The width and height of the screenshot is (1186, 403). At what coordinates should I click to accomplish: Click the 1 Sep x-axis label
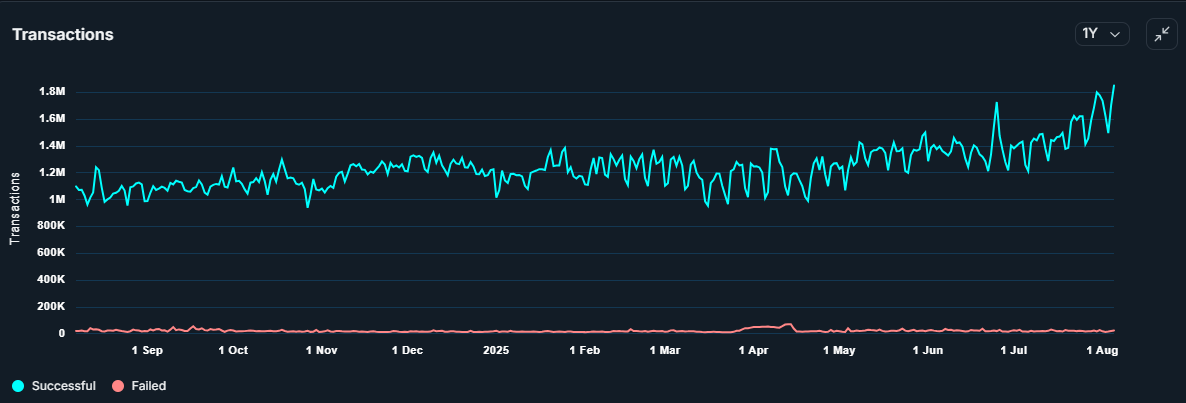(x=147, y=351)
